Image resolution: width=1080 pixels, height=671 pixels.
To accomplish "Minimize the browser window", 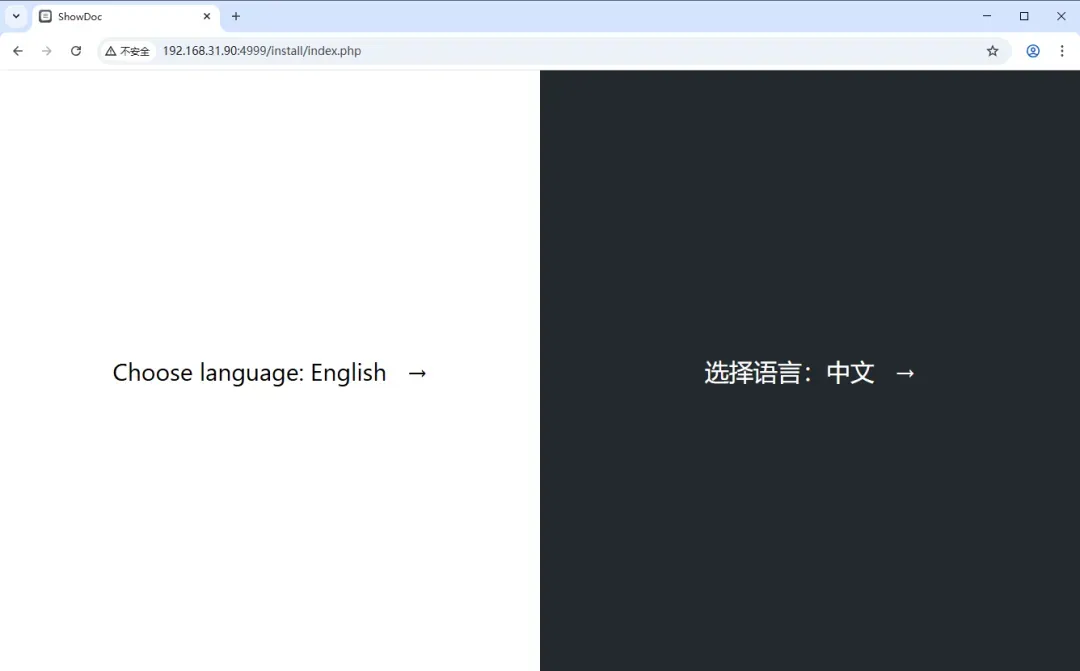I will (x=987, y=16).
